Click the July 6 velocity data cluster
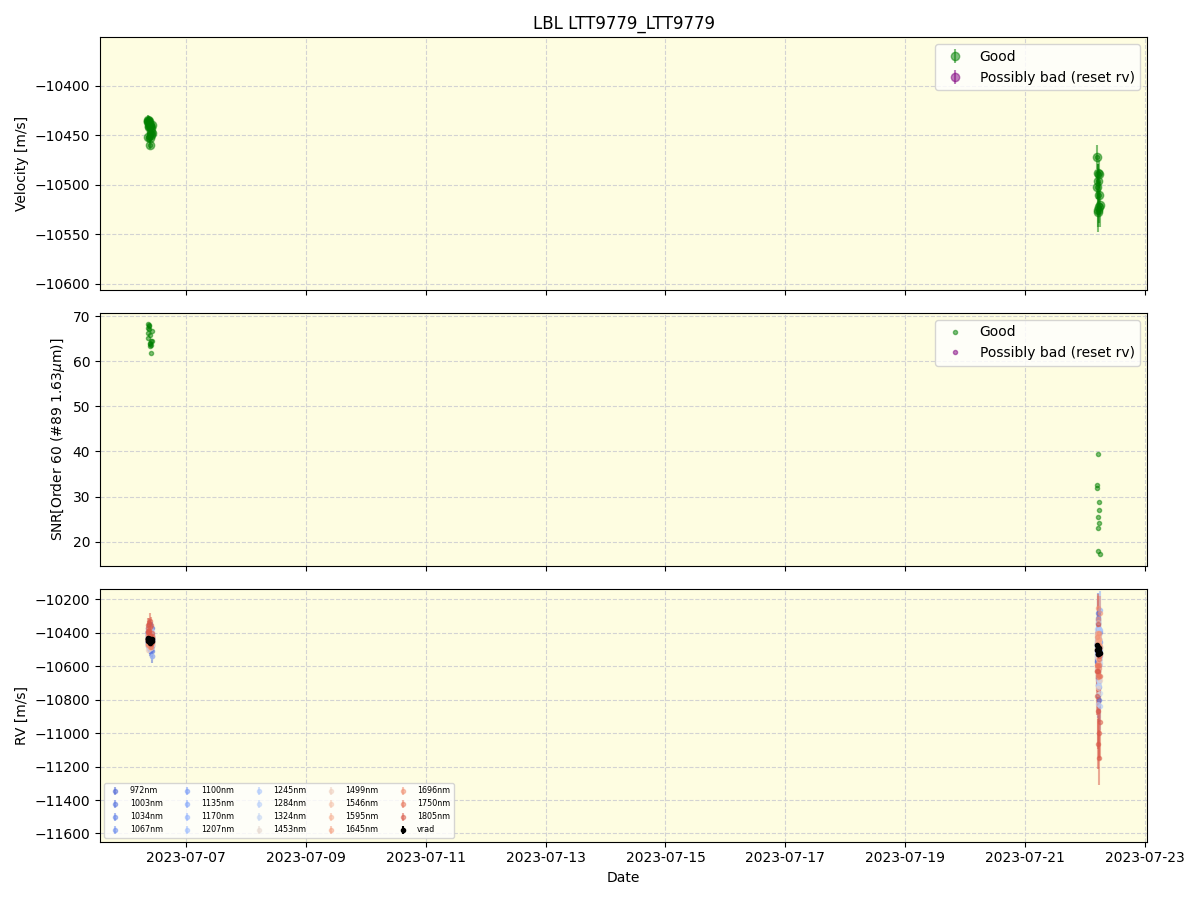The image size is (1200, 900). coord(149,132)
